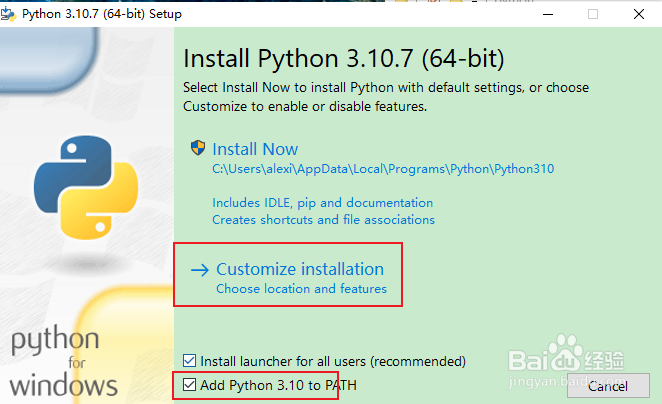Click the disabled maximize button in the title bar
This screenshot has width=662, height=404.
tap(593, 14)
